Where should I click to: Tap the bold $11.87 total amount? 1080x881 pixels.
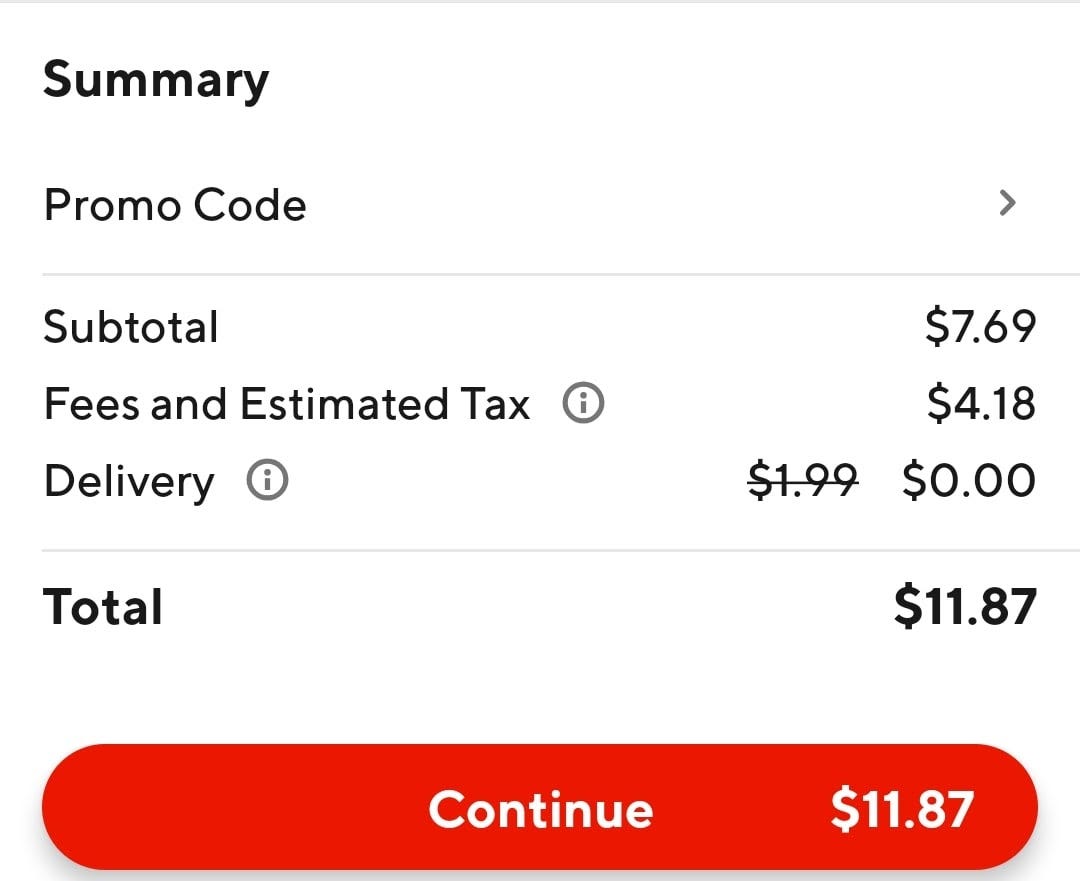(x=965, y=607)
